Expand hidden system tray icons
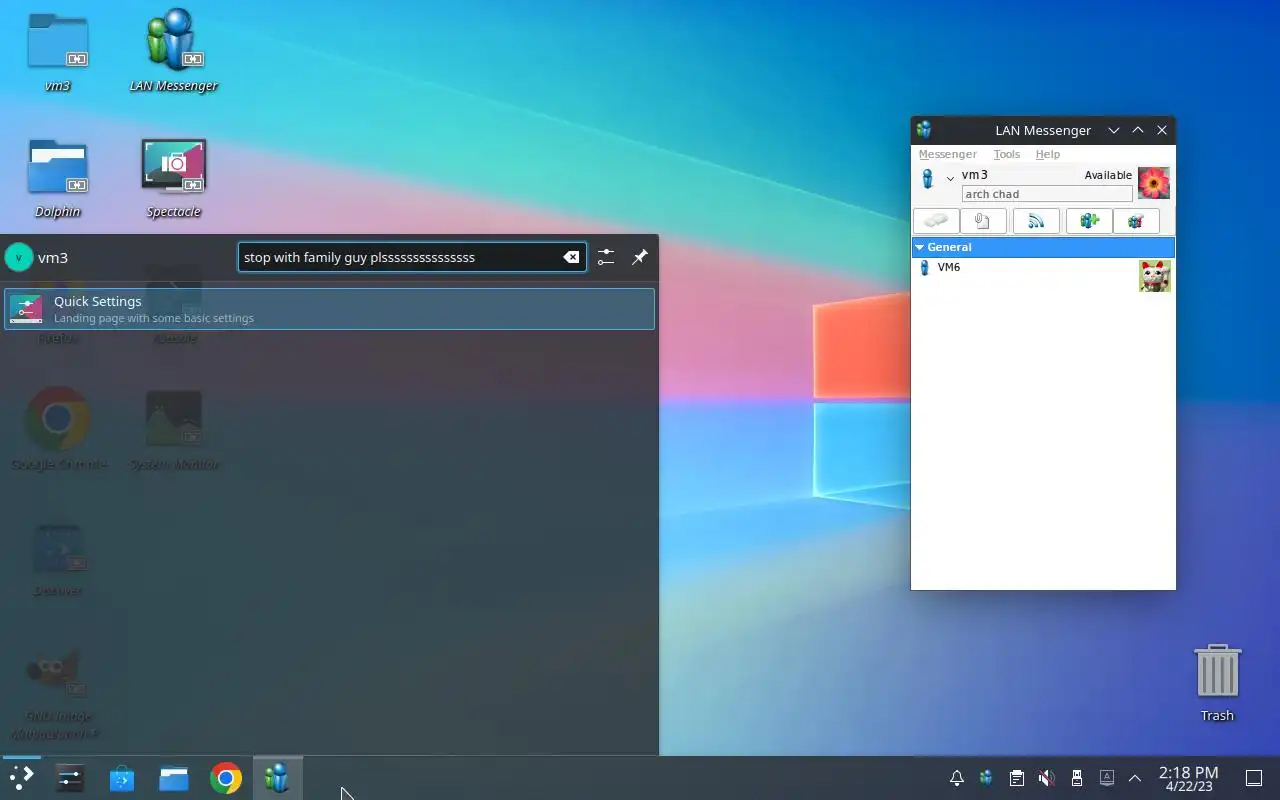This screenshot has height=800, width=1280. point(1135,778)
